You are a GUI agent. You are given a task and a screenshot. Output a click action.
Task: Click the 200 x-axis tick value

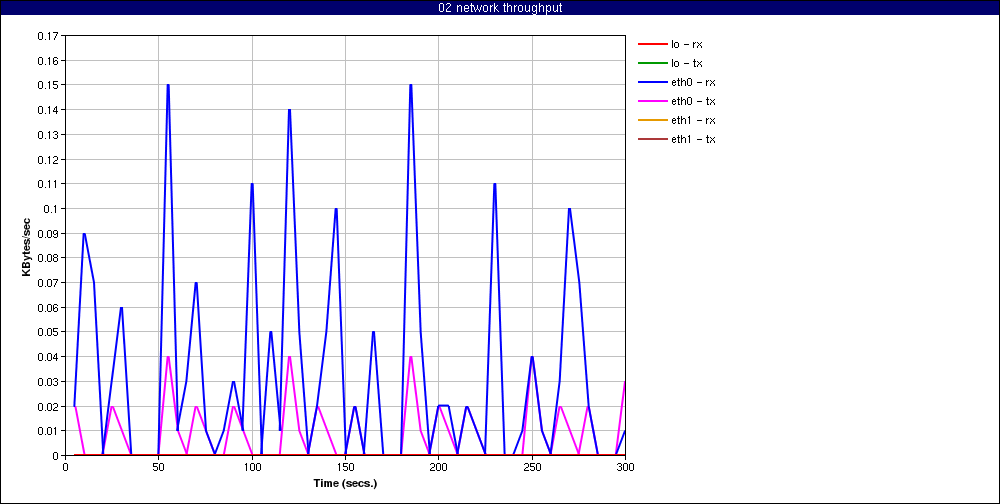point(438,467)
